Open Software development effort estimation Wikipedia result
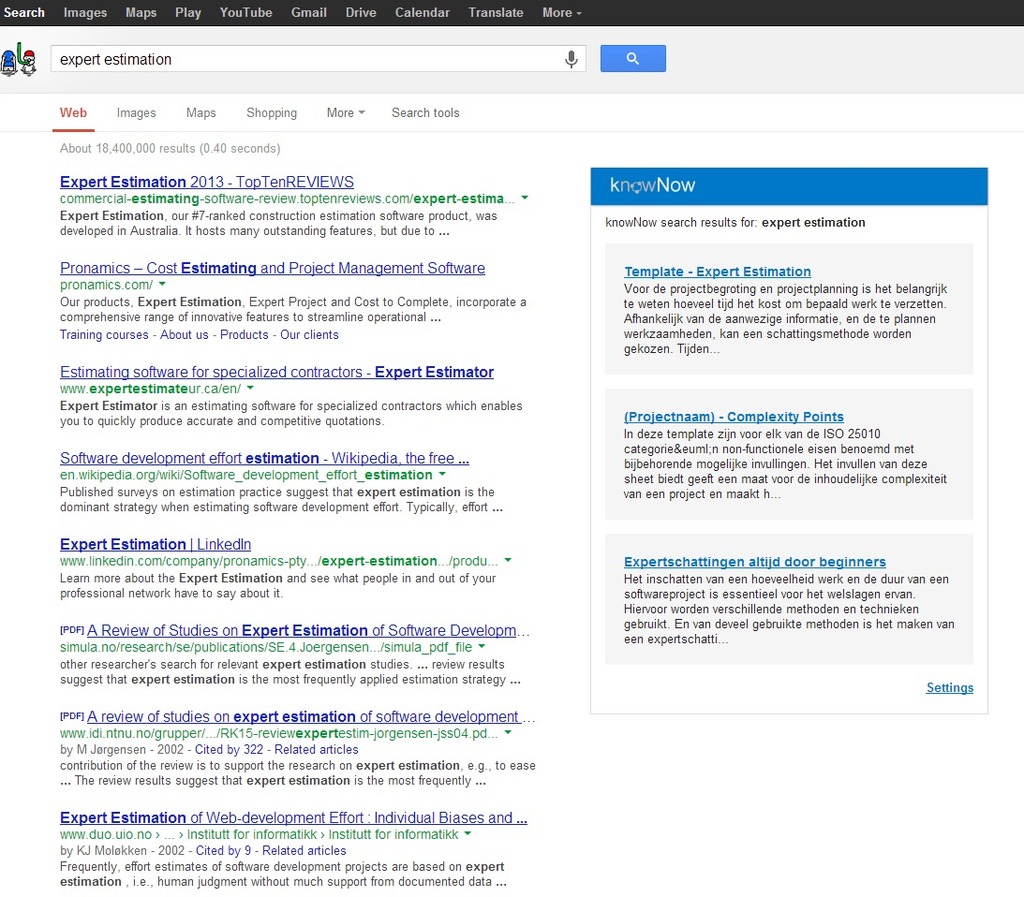The width and height of the screenshot is (1024, 897). point(264,458)
